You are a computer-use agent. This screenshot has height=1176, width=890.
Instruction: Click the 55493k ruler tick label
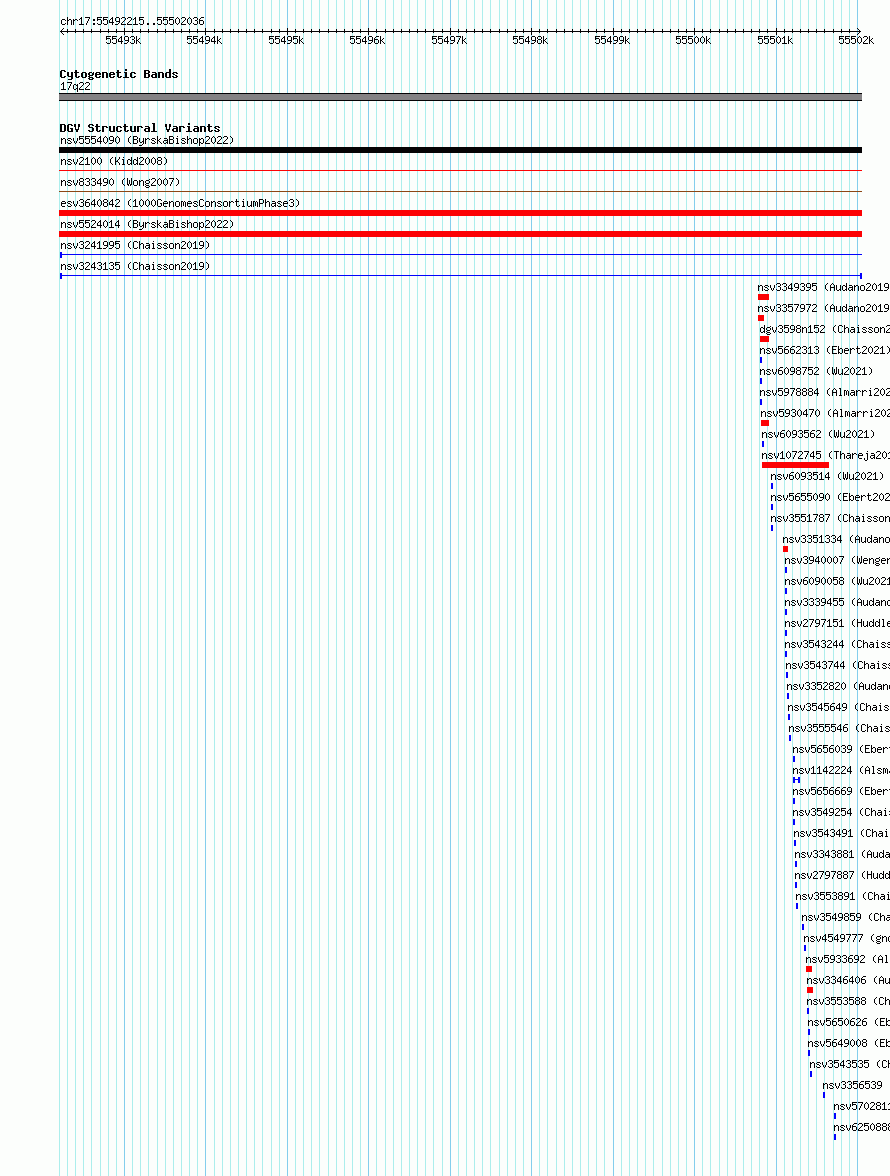(123, 40)
